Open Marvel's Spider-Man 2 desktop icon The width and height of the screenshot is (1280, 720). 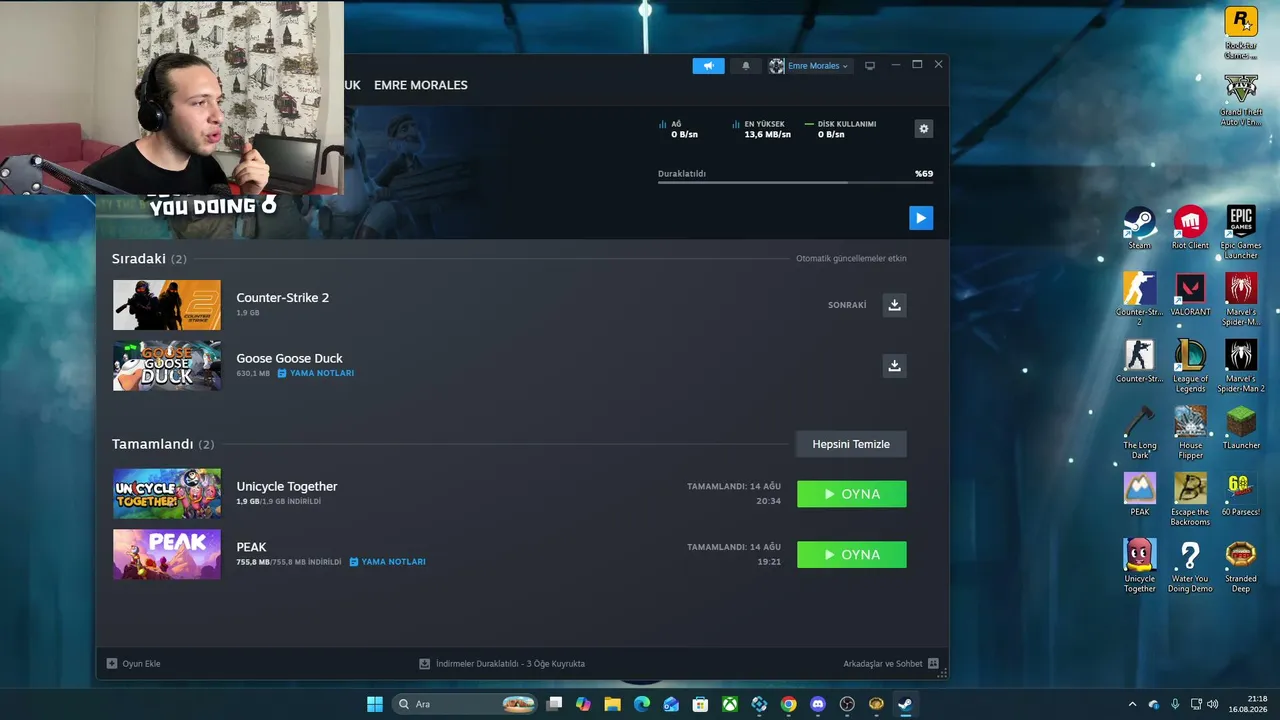[1241, 366]
